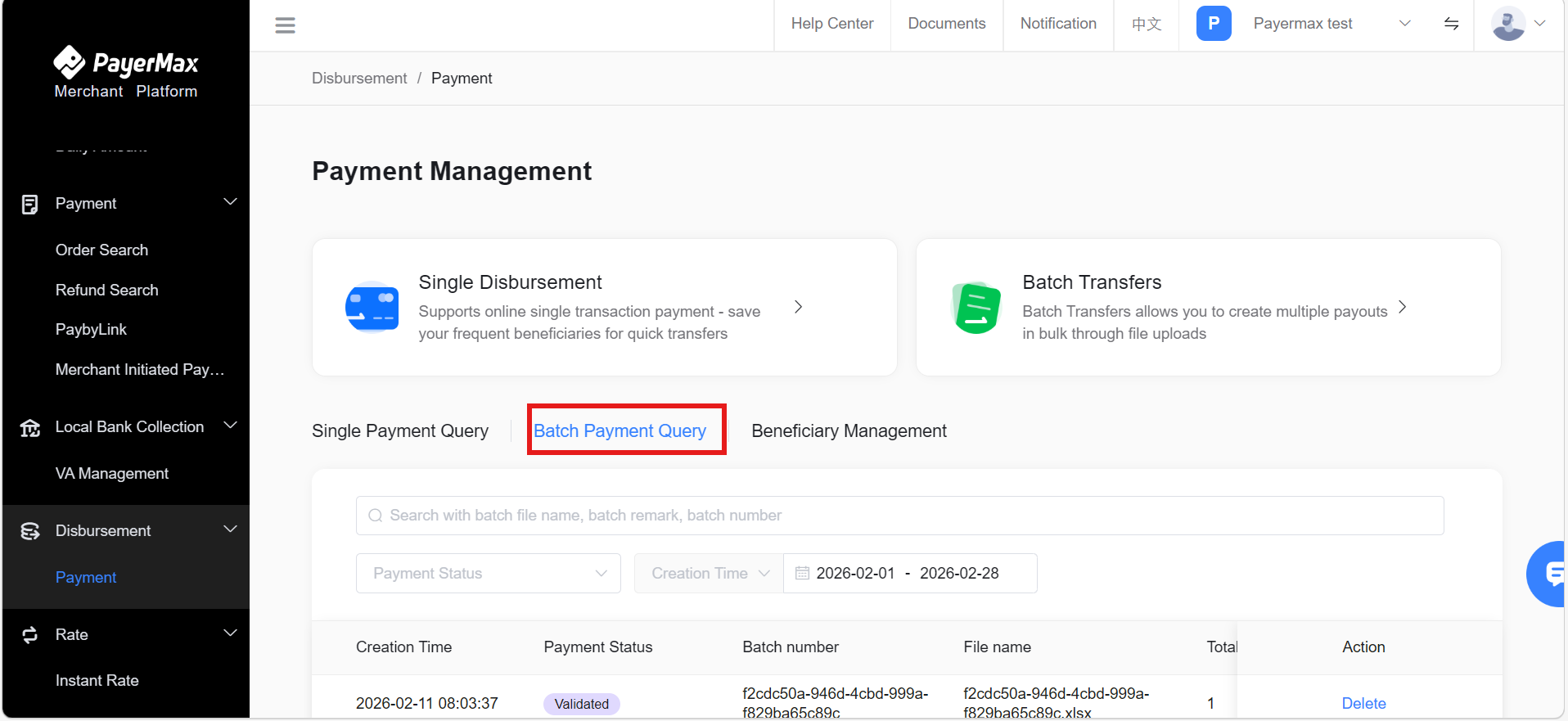
Task: Click the Payment Management heading
Action: click(452, 171)
